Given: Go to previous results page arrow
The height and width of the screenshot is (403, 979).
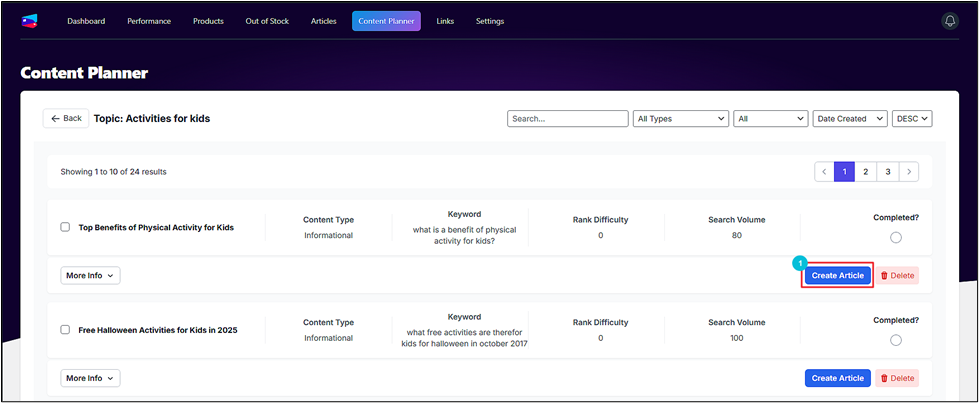Looking at the screenshot, I should 824,171.
